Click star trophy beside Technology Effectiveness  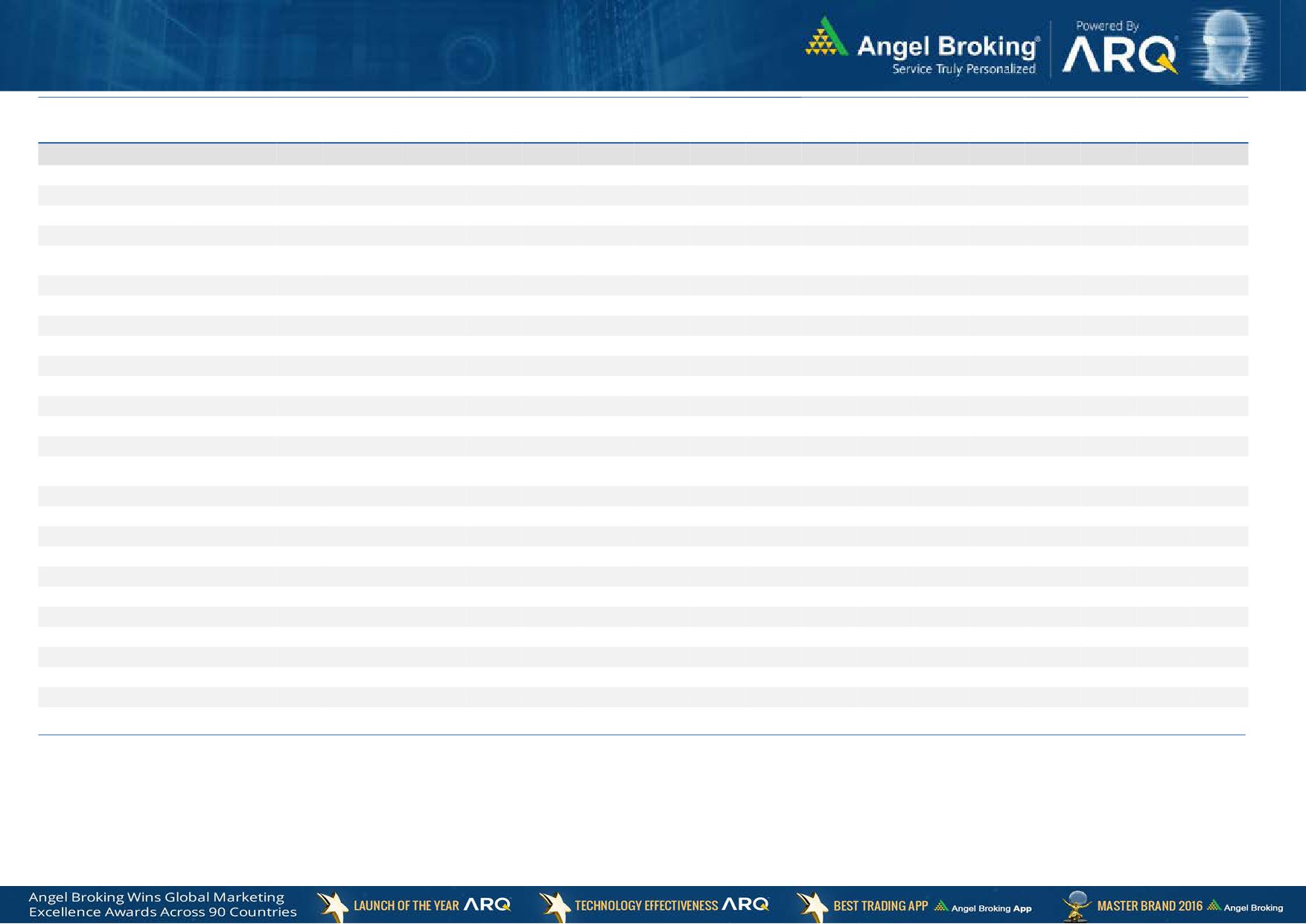tap(554, 905)
